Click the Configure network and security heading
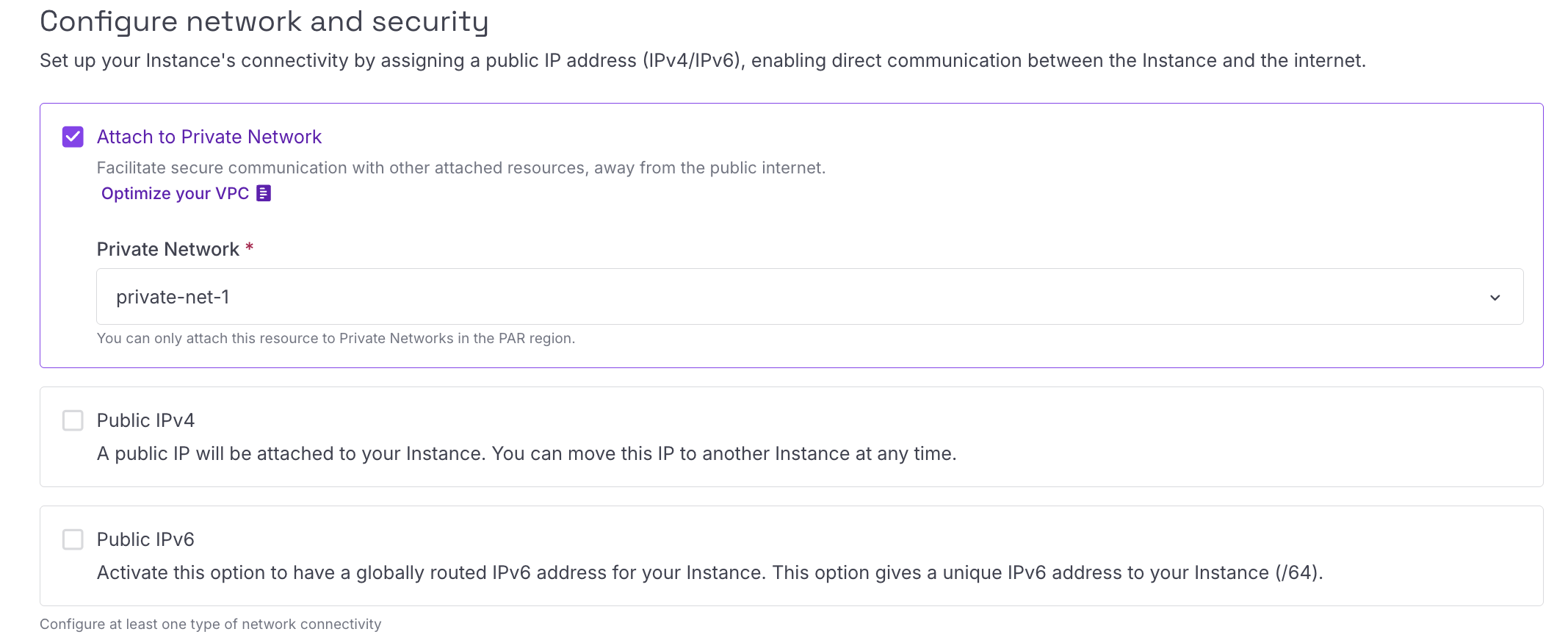The image size is (1568, 640). 264,21
